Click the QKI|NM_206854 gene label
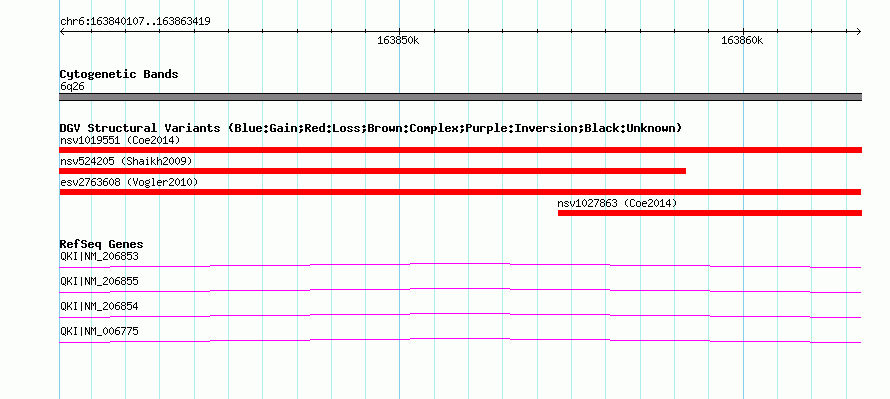 [99, 306]
